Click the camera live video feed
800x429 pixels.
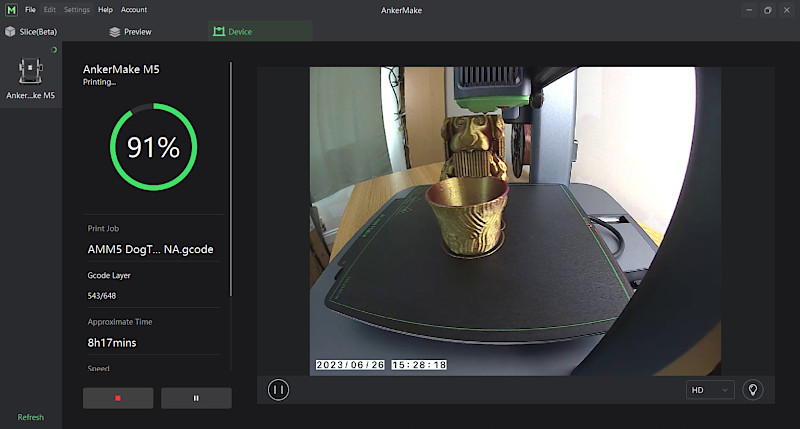[515, 221]
